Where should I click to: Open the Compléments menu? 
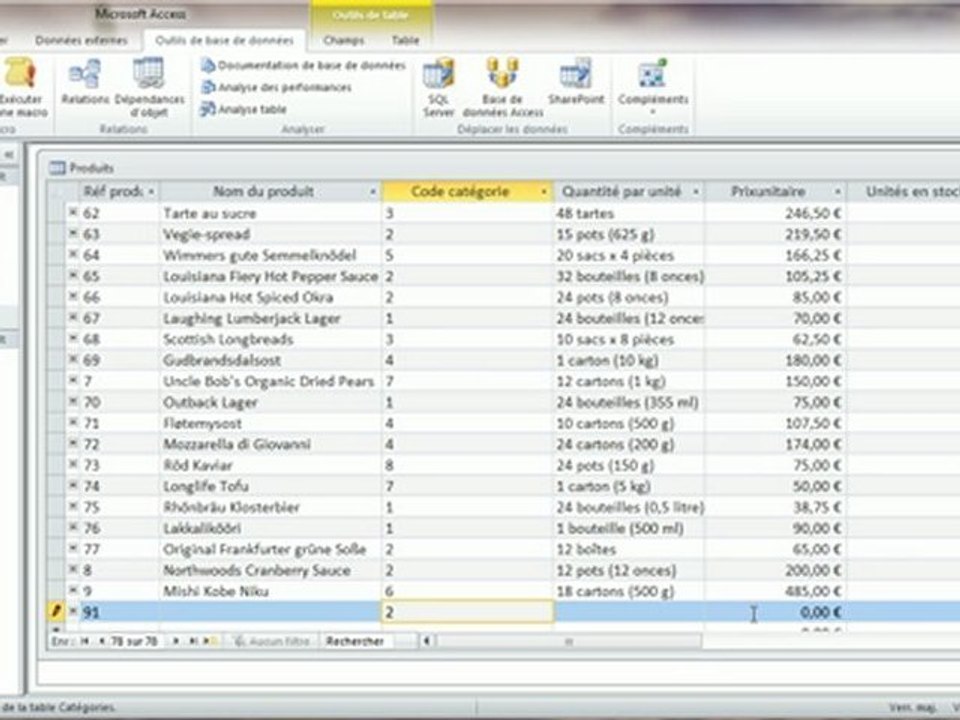pos(653,88)
